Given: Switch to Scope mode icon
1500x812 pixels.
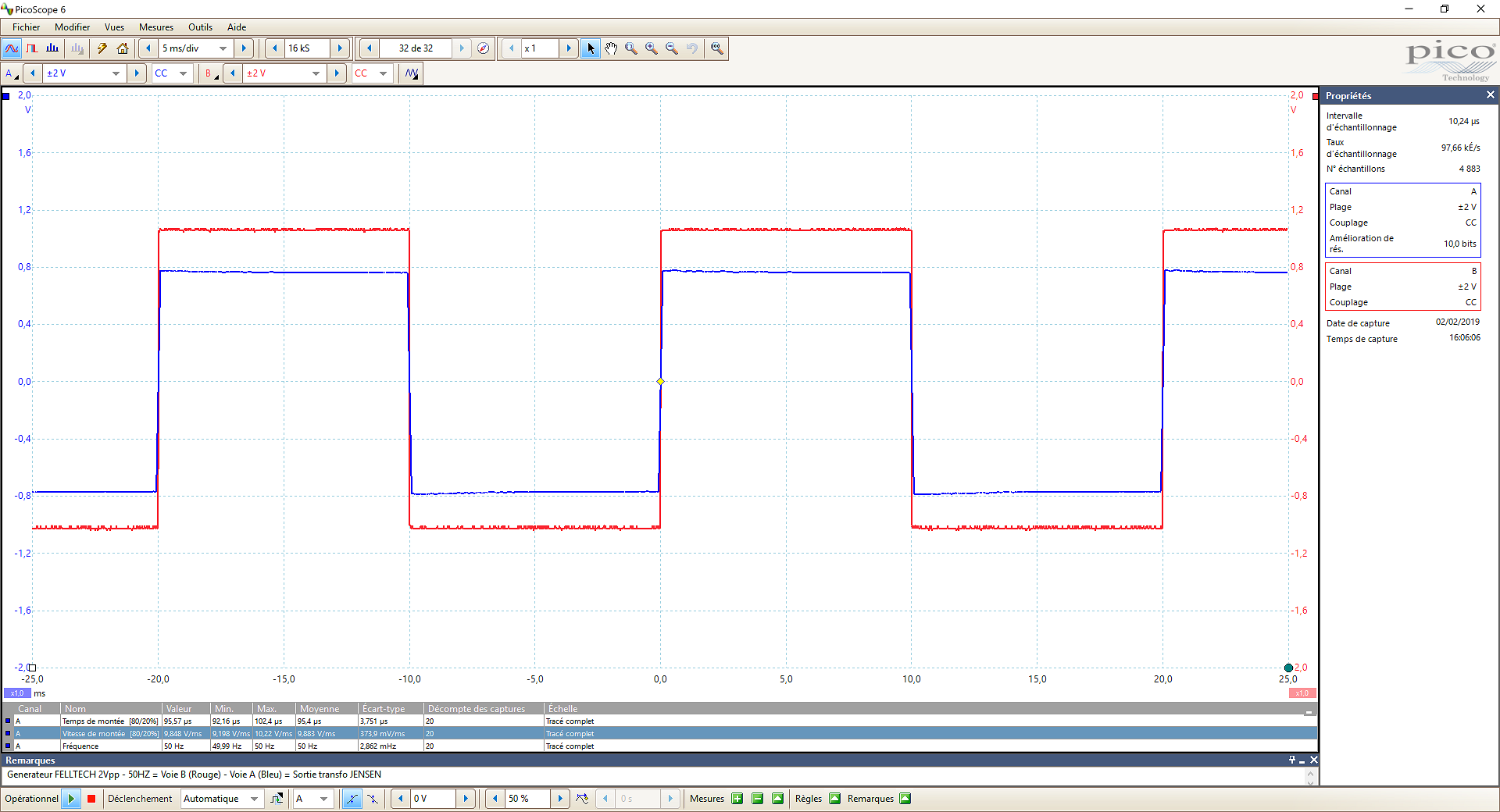Looking at the screenshot, I should click(x=12, y=48).
